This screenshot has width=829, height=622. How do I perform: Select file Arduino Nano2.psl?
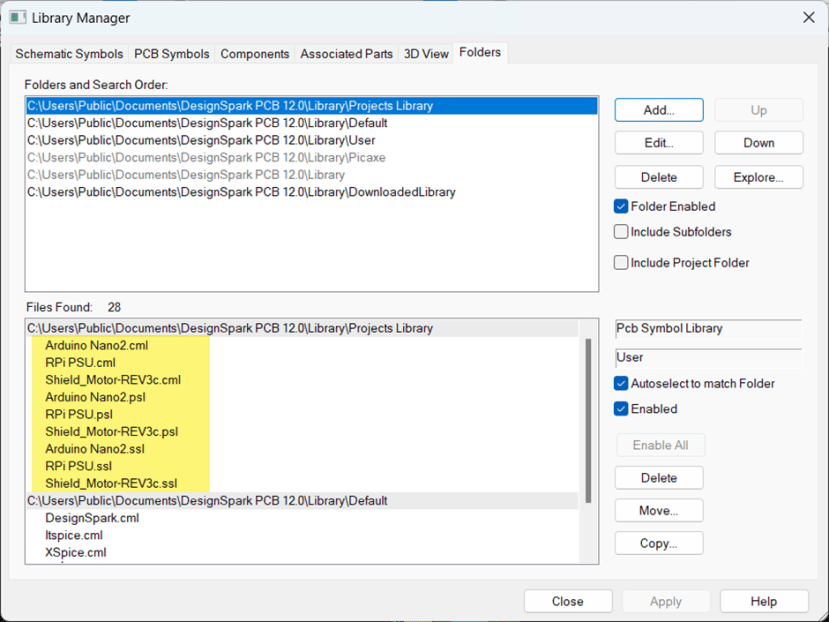(x=96, y=397)
